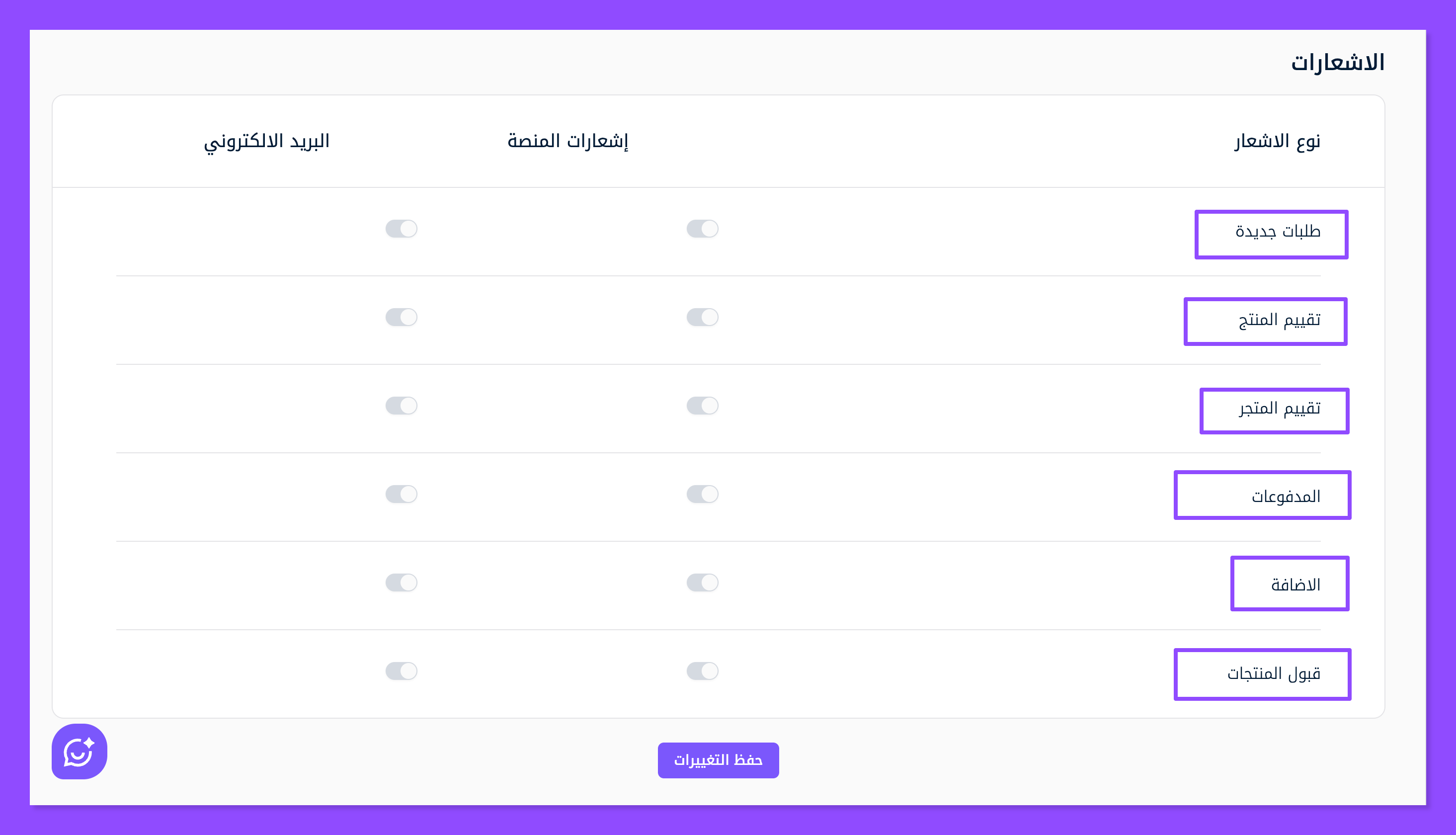1456x835 pixels.
Task: Turn on email notifications for قبول المنتجات
Action: point(401,670)
